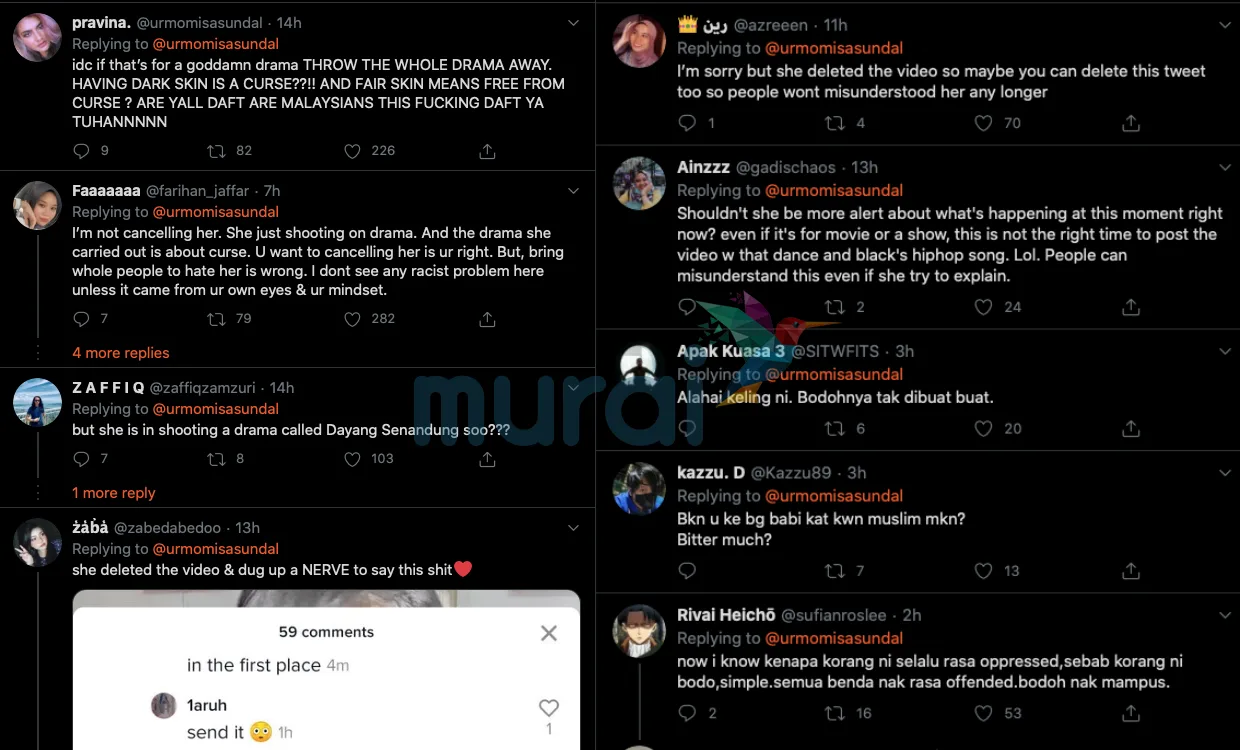Open @urmomisasundal link in zabedabedoo's reply

coord(215,549)
